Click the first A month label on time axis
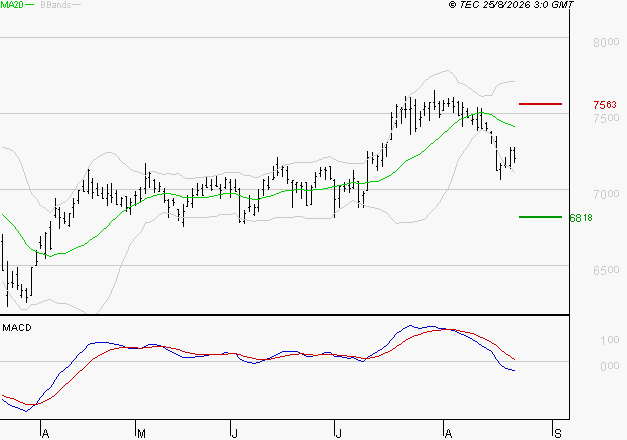Image resolution: width=627 pixels, height=440 pixels. [46, 434]
